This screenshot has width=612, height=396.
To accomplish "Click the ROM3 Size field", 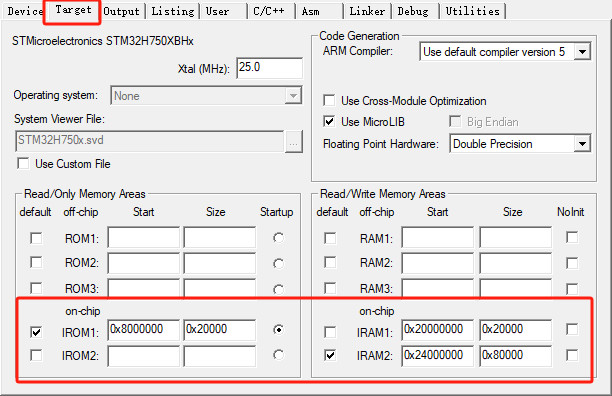I will point(220,288).
